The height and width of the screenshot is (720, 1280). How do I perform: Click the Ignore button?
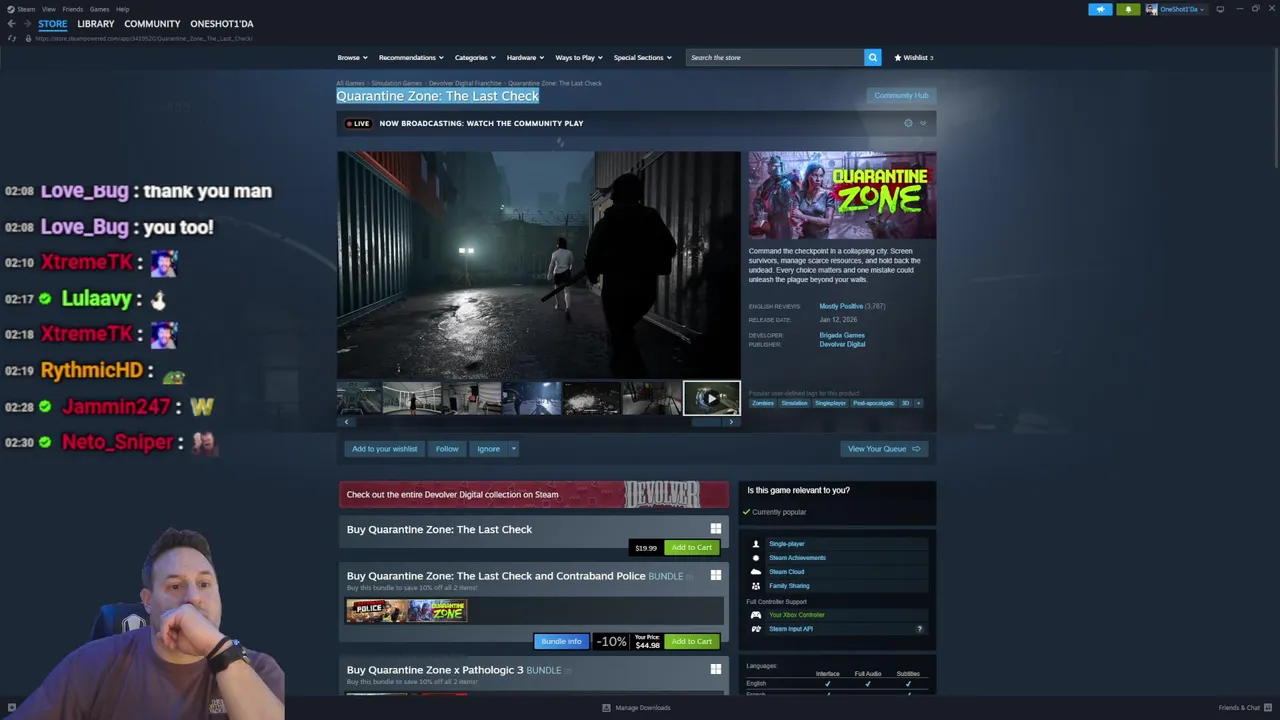(x=488, y=449)
